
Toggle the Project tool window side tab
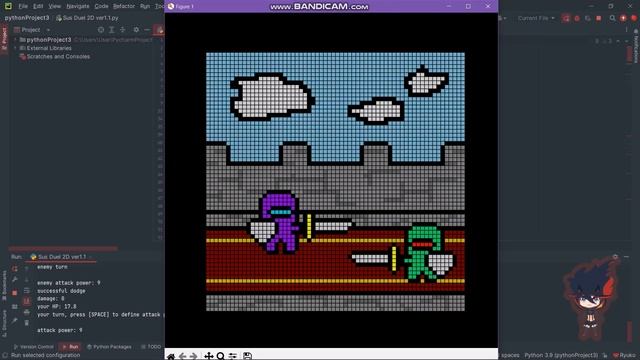point(4,38)
